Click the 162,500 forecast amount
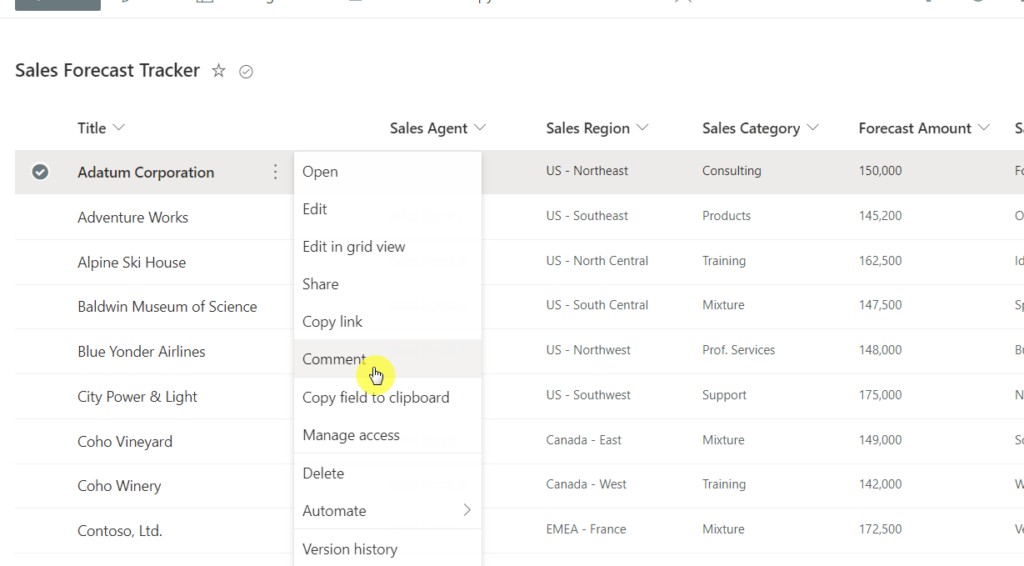The width and height of the screenshot is (1024, 566). point(880,261)
